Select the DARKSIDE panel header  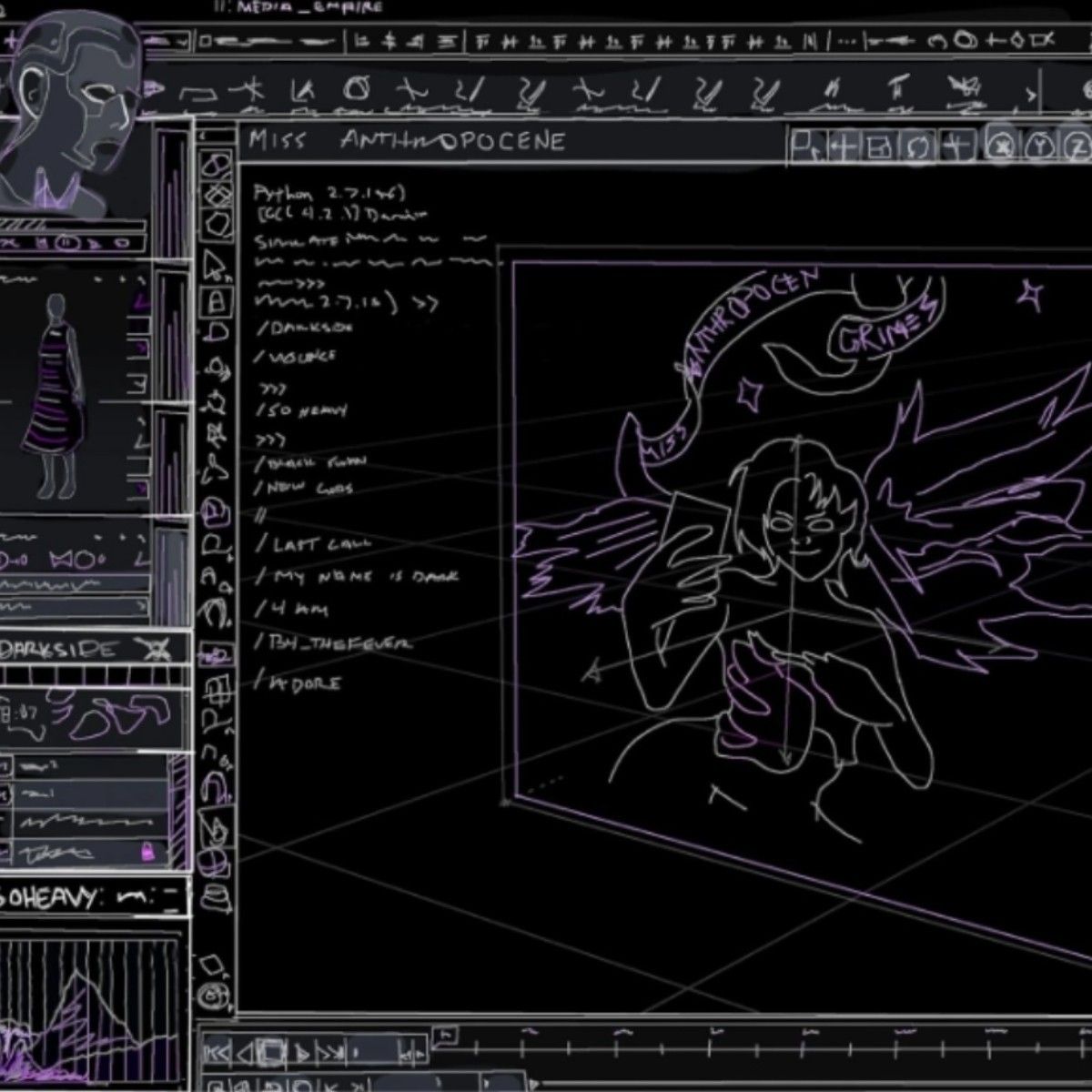point(96,650)
